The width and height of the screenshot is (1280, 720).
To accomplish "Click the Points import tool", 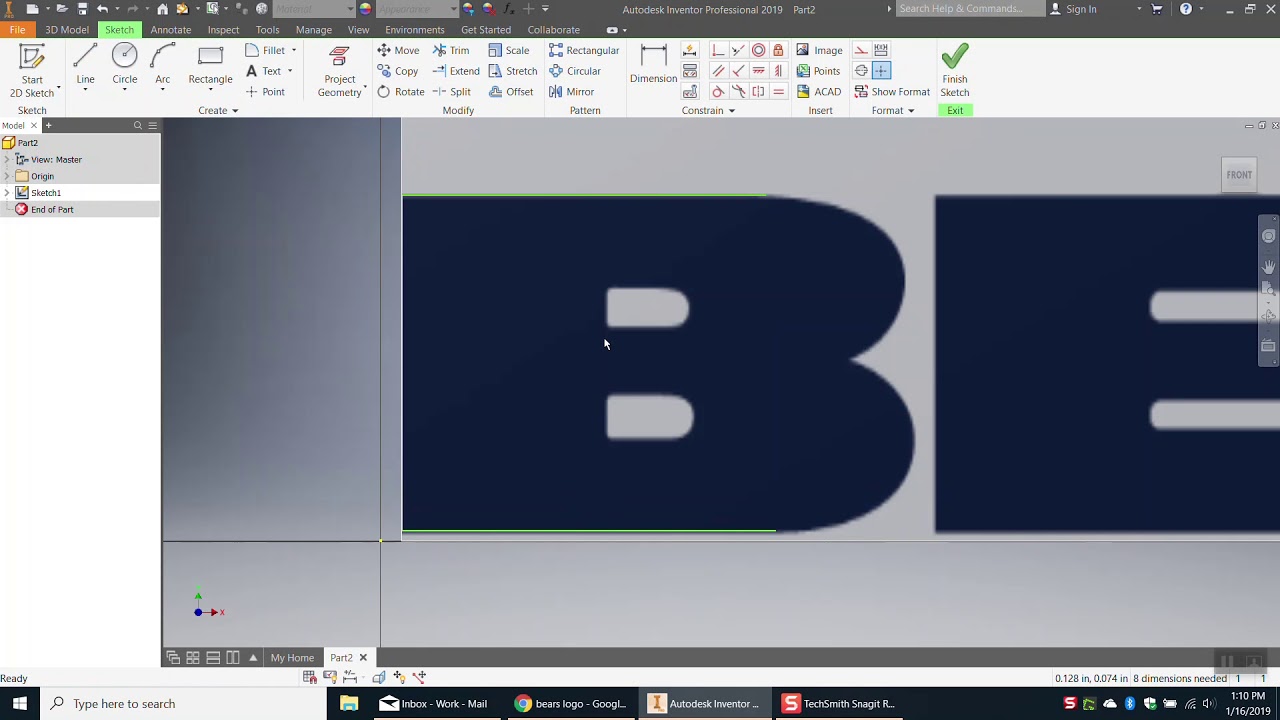I will [x=818, y=71].
